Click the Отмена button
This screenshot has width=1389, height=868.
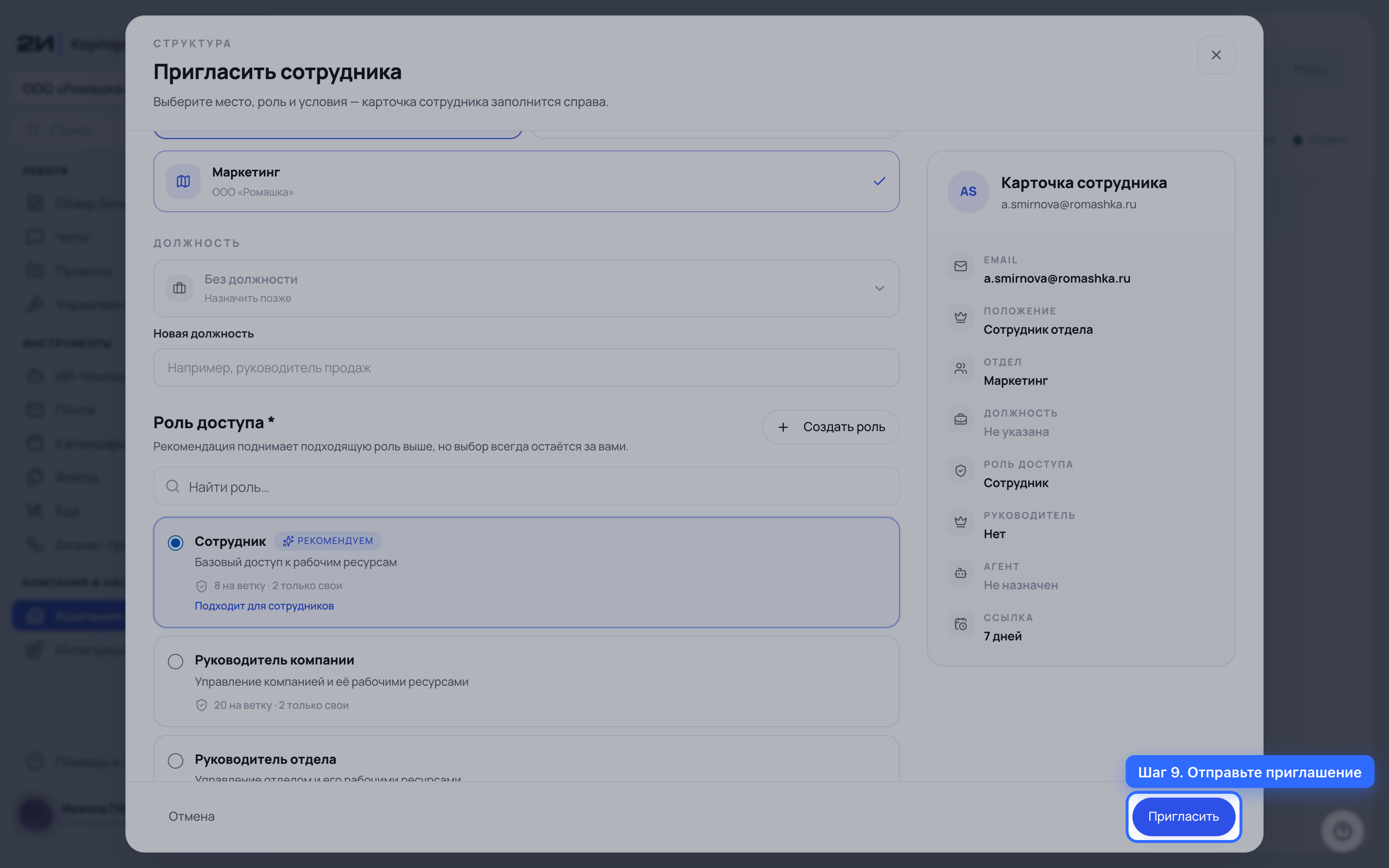click(x=191, y=816)
